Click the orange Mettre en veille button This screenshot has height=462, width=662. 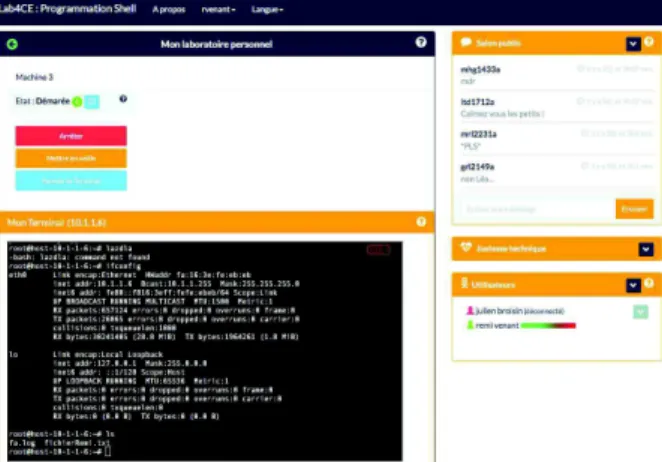point(71,158)
